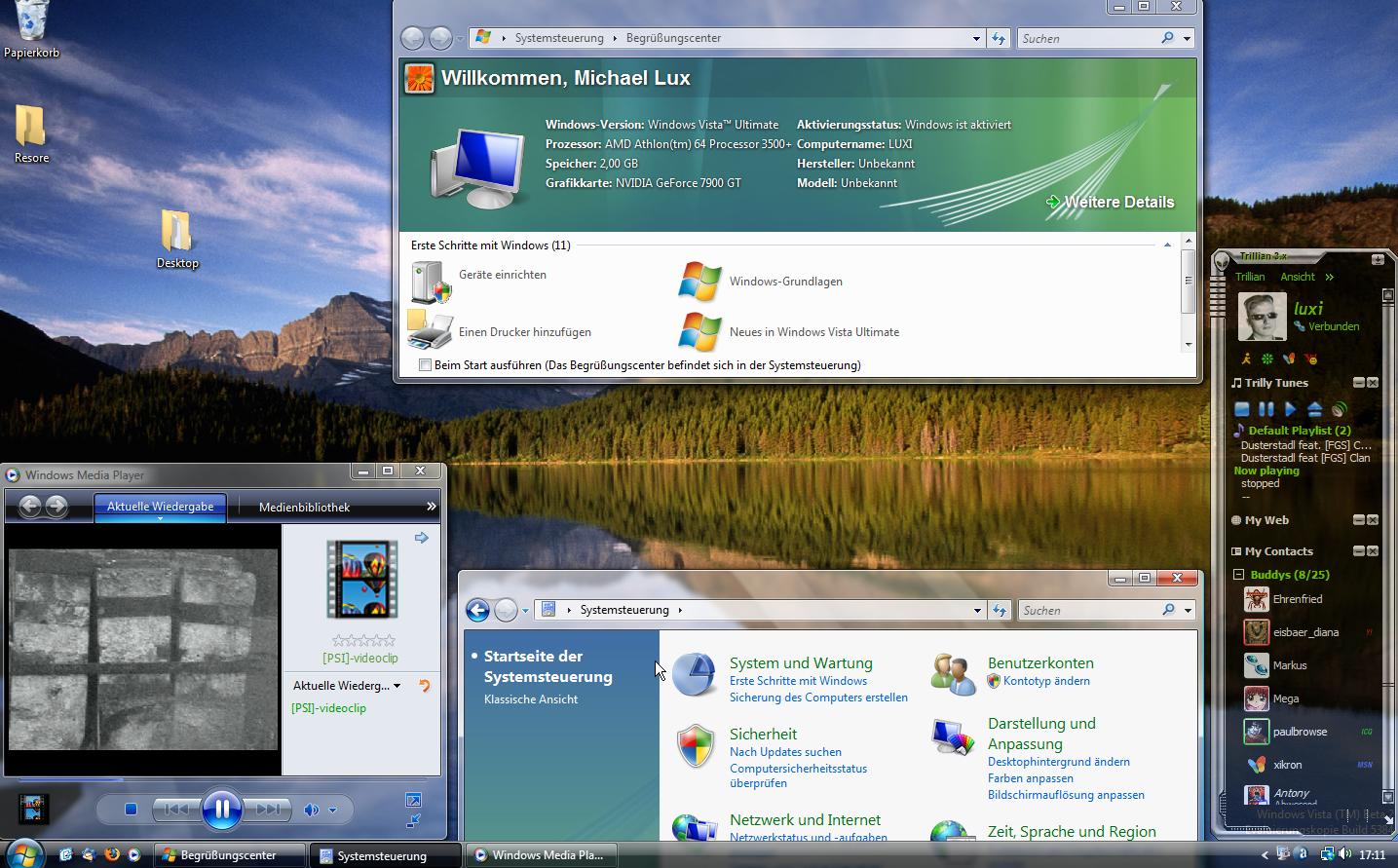
Task: Expand more Media Player tabs chevron
Action: pyautogui.click(x=431, y=507)
